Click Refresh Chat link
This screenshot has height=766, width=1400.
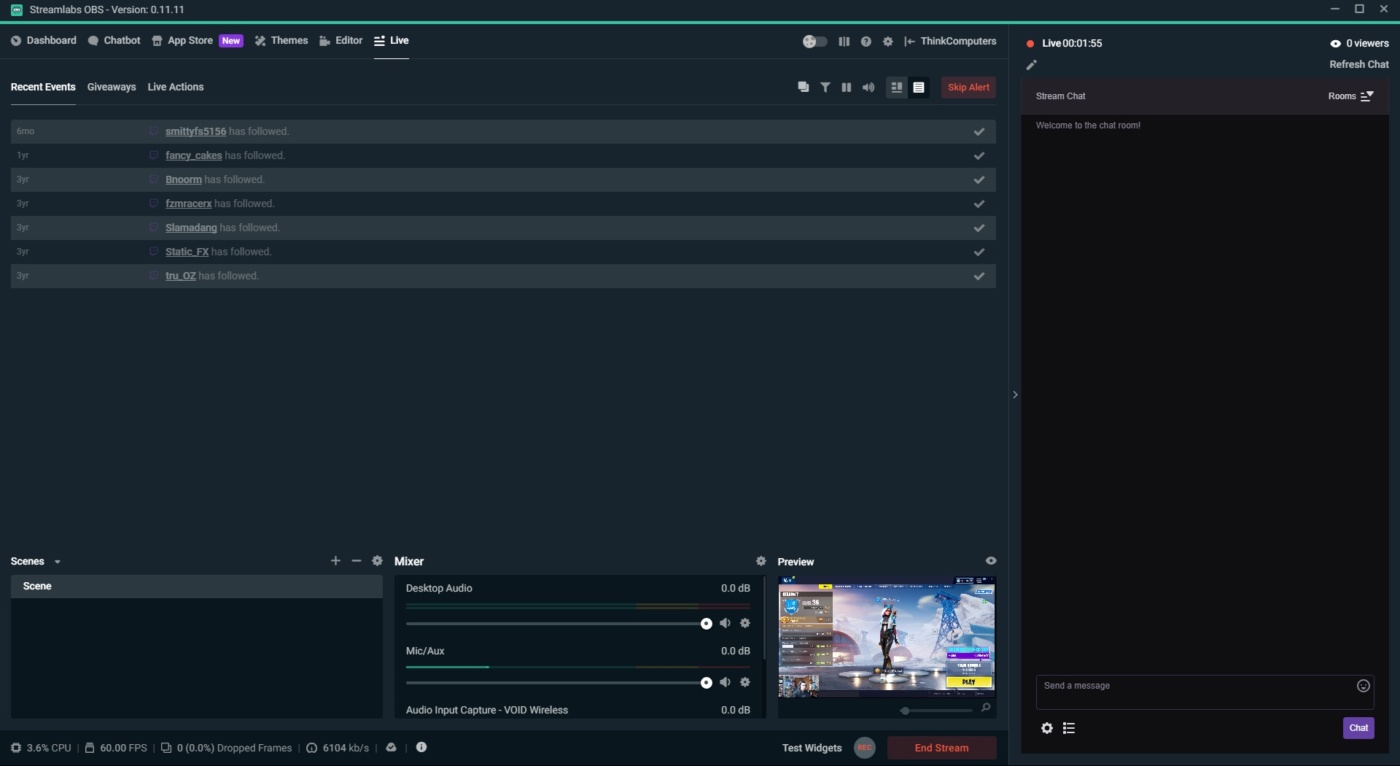(1359, 65)
